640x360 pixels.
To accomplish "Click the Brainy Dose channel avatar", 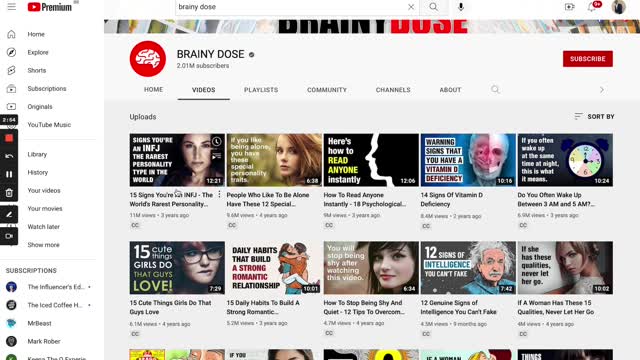I will coord(148,59).
